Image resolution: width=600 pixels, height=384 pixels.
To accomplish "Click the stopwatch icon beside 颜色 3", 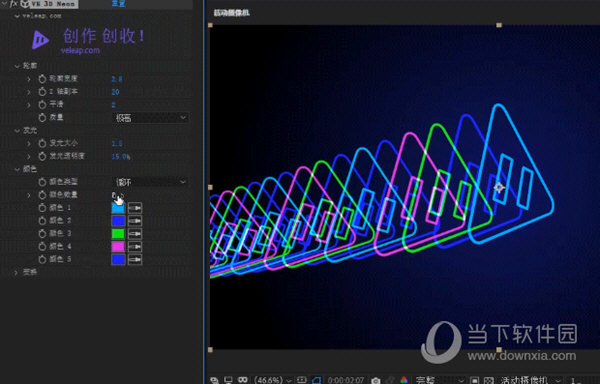I will [x=42, y=234].
